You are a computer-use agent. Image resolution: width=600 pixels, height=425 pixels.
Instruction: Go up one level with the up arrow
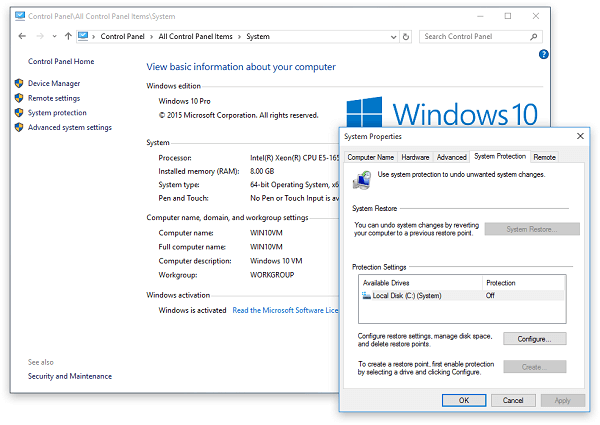click(x=68, y=36)
